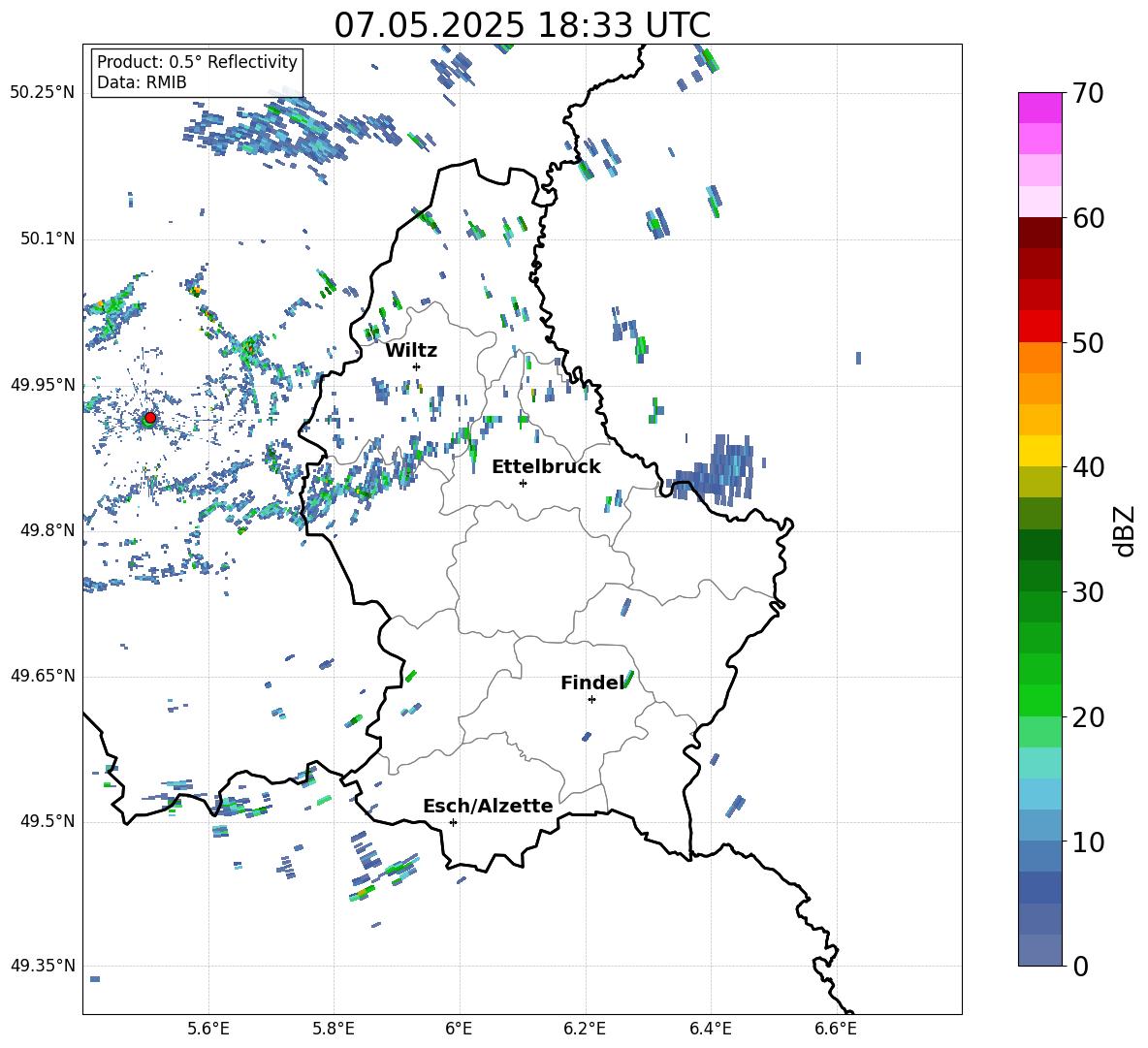Click the Data: RMIB text
Image resolution: width=1148 pixels, height=1048 pixels.
click(x=142, y=82)
